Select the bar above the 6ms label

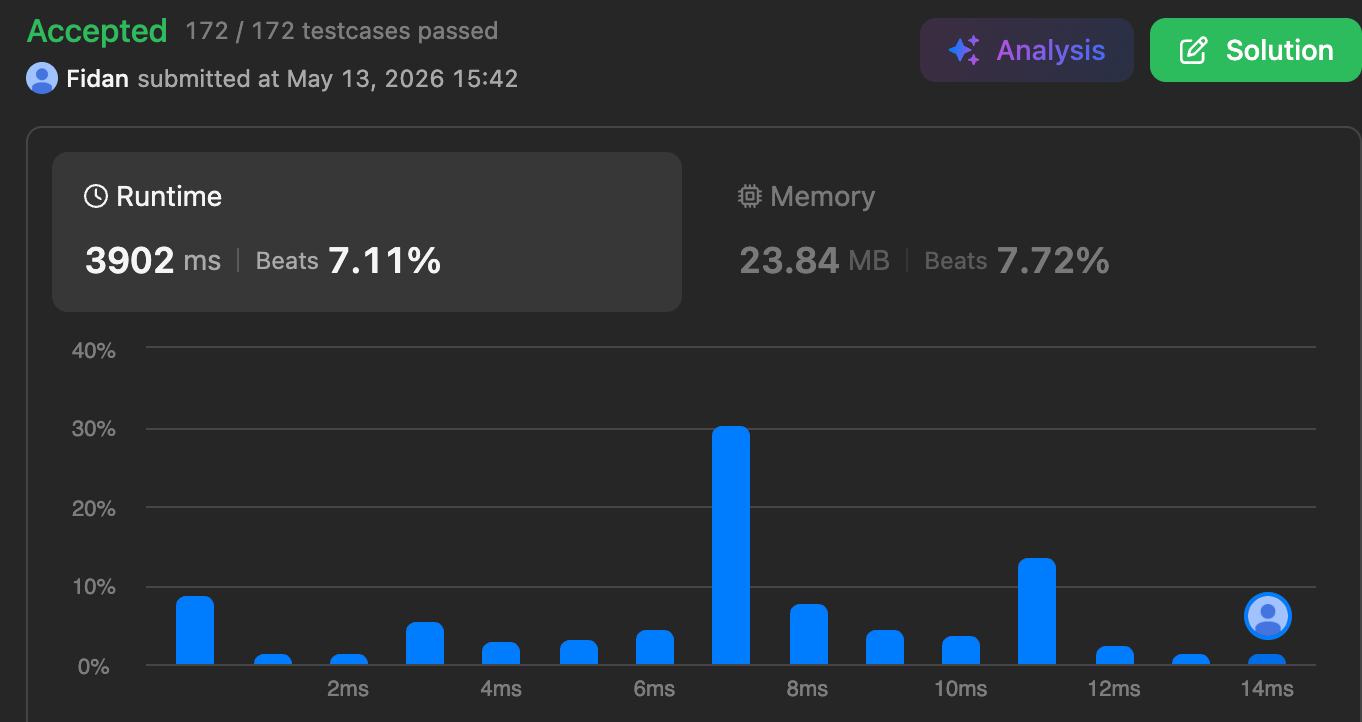pos(655,647)
